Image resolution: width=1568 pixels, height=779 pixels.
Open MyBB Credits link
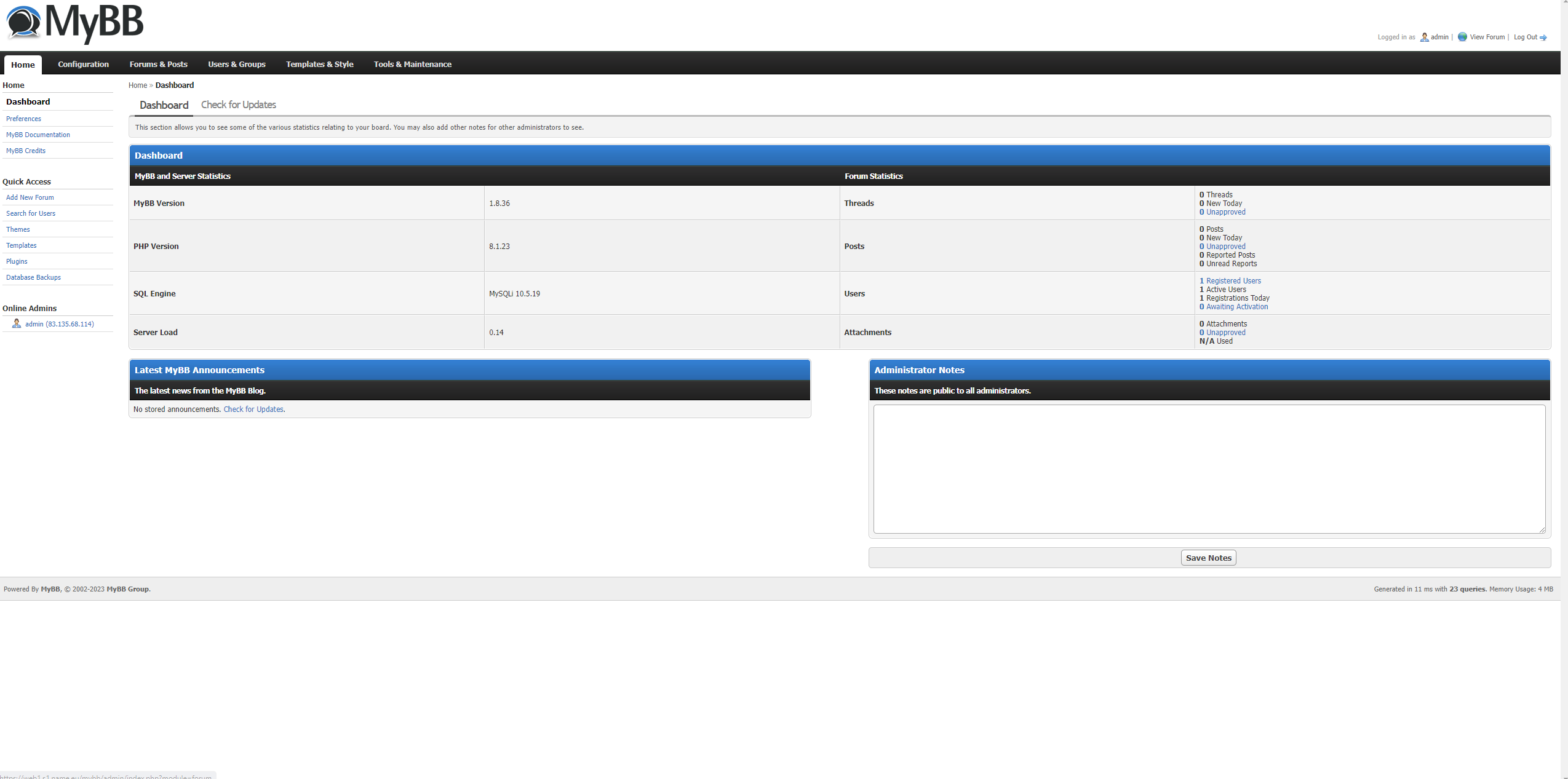click(26, 151)
